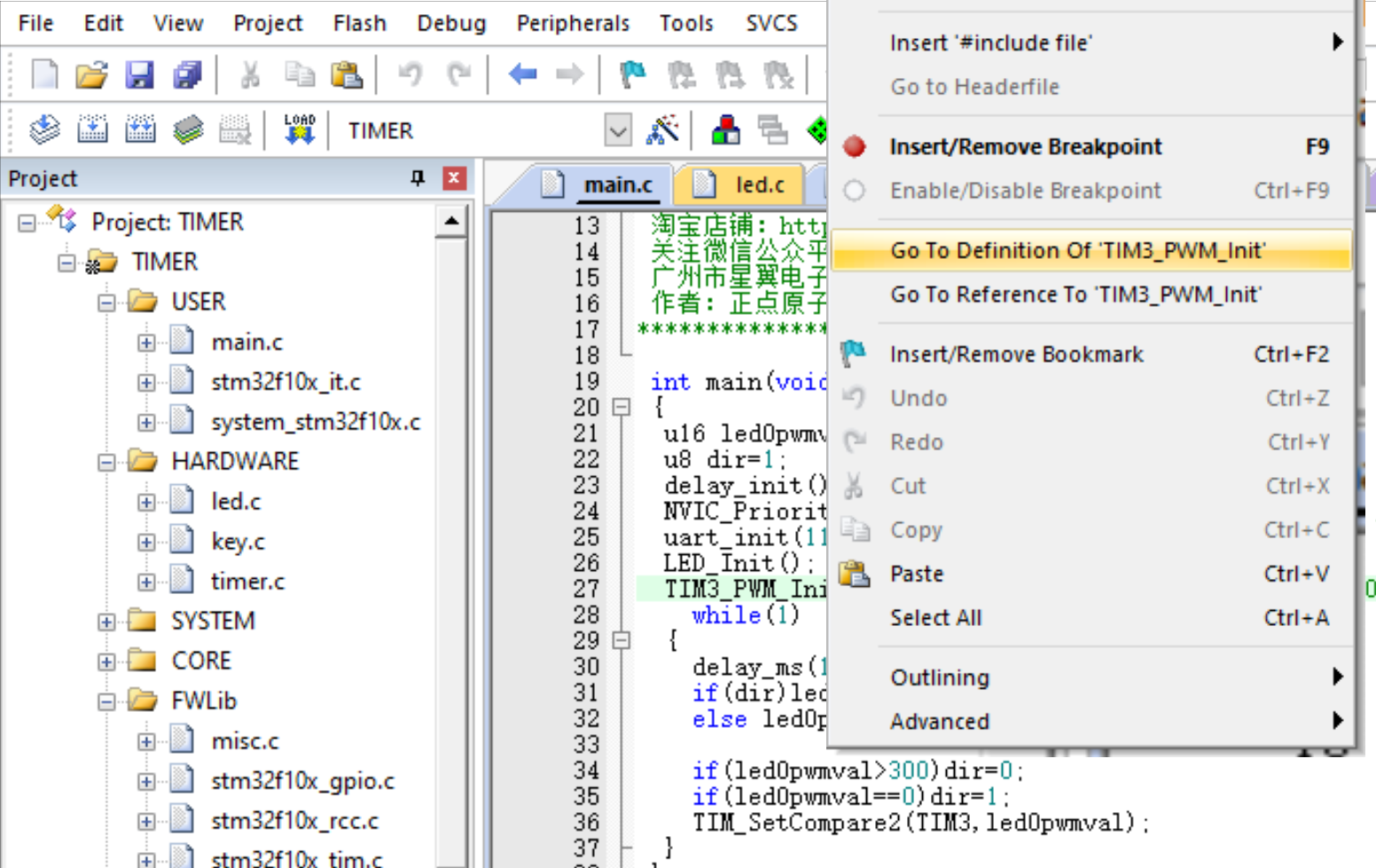Toggle Insert/Remove Bookmark in context menu

coord(1016,353)
